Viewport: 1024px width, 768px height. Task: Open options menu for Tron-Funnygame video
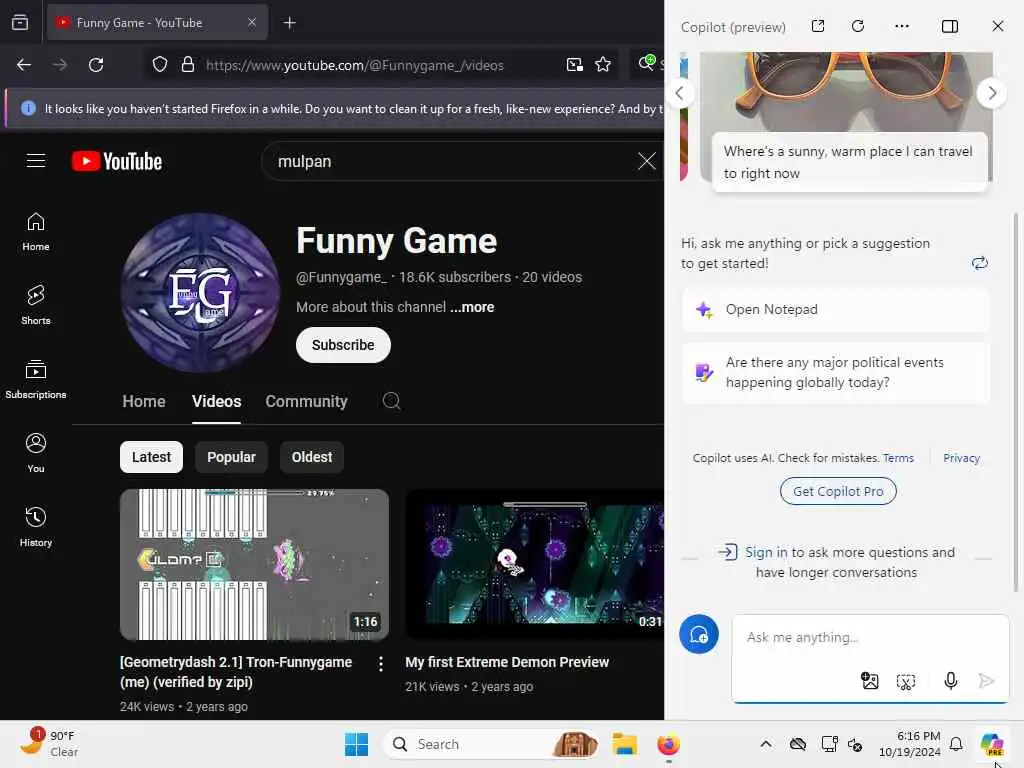coord(381,664)
